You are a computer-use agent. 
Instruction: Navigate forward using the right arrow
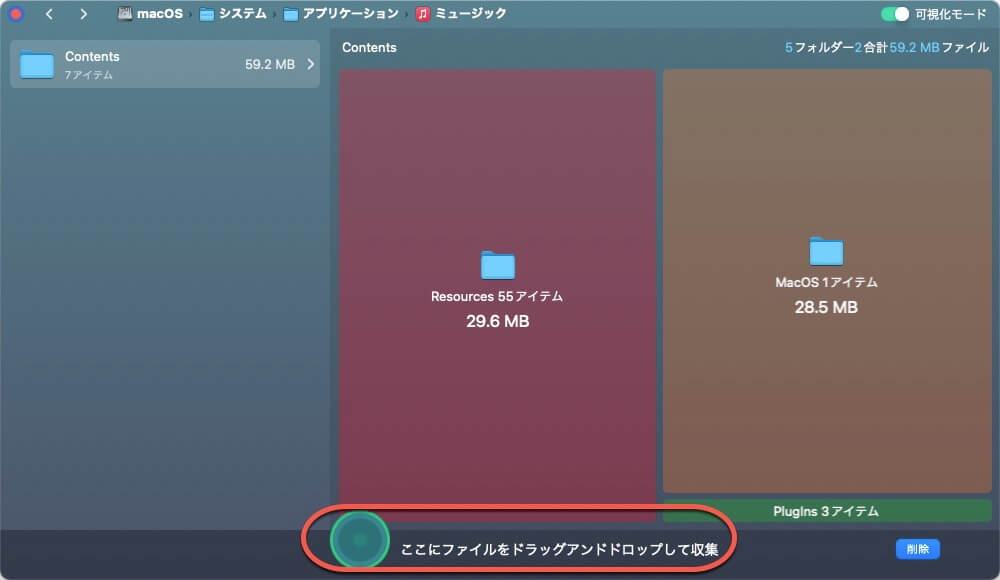point(82,14)
